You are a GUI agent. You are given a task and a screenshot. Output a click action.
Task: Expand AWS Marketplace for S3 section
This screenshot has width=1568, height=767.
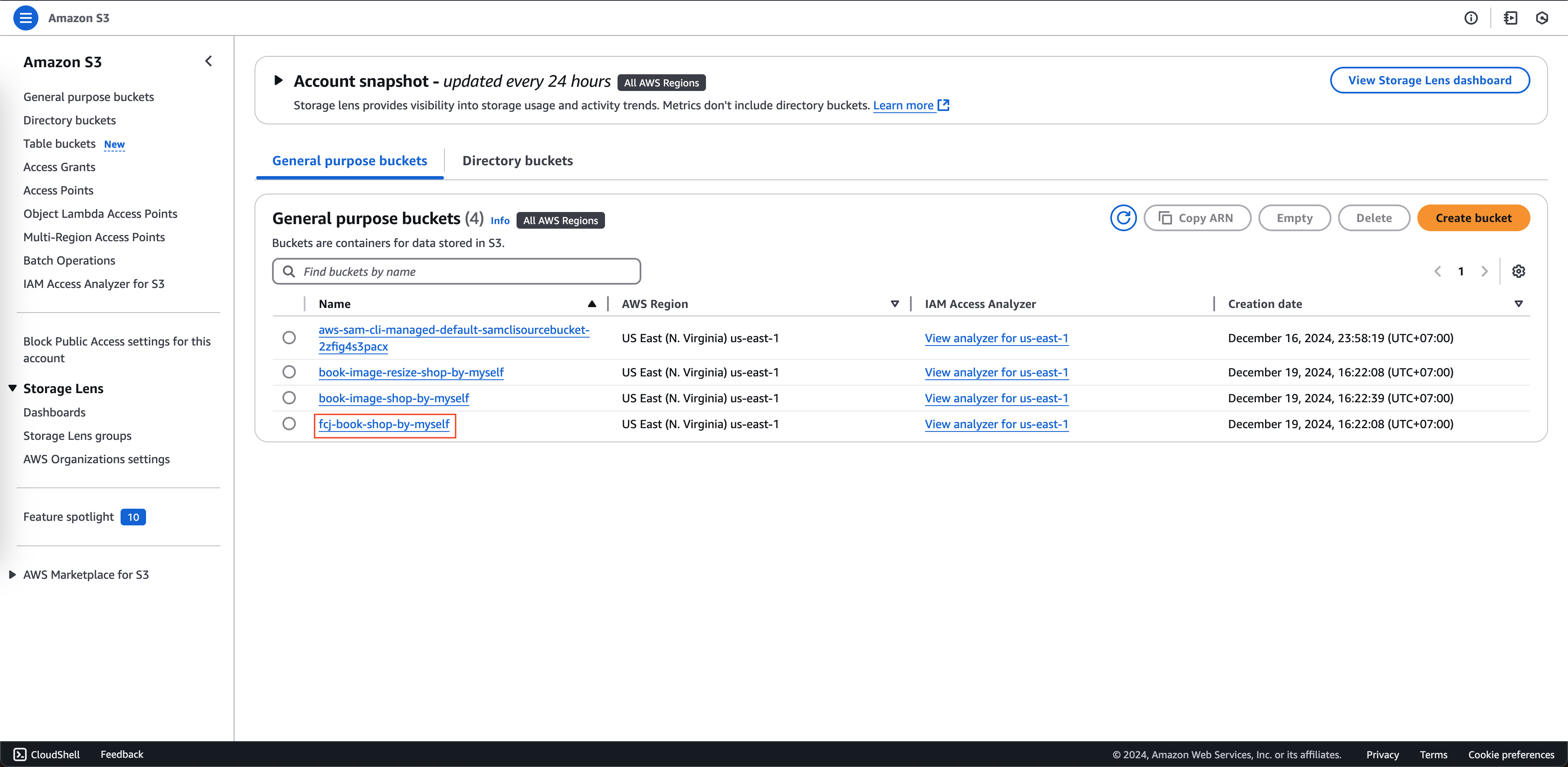tap(12, 575)
